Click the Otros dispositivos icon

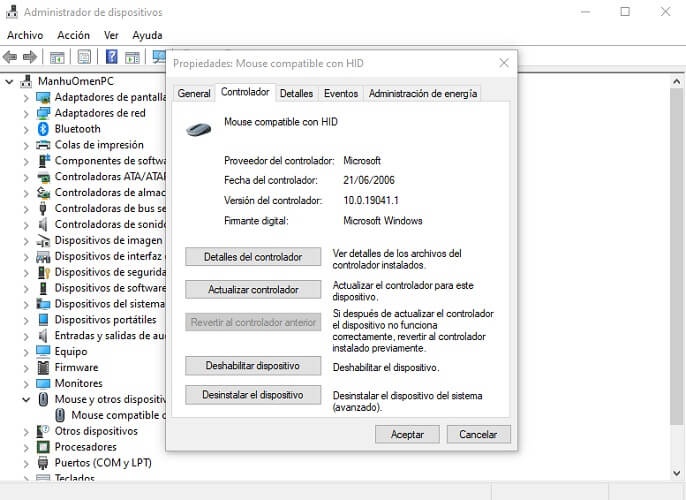[43, 431]
